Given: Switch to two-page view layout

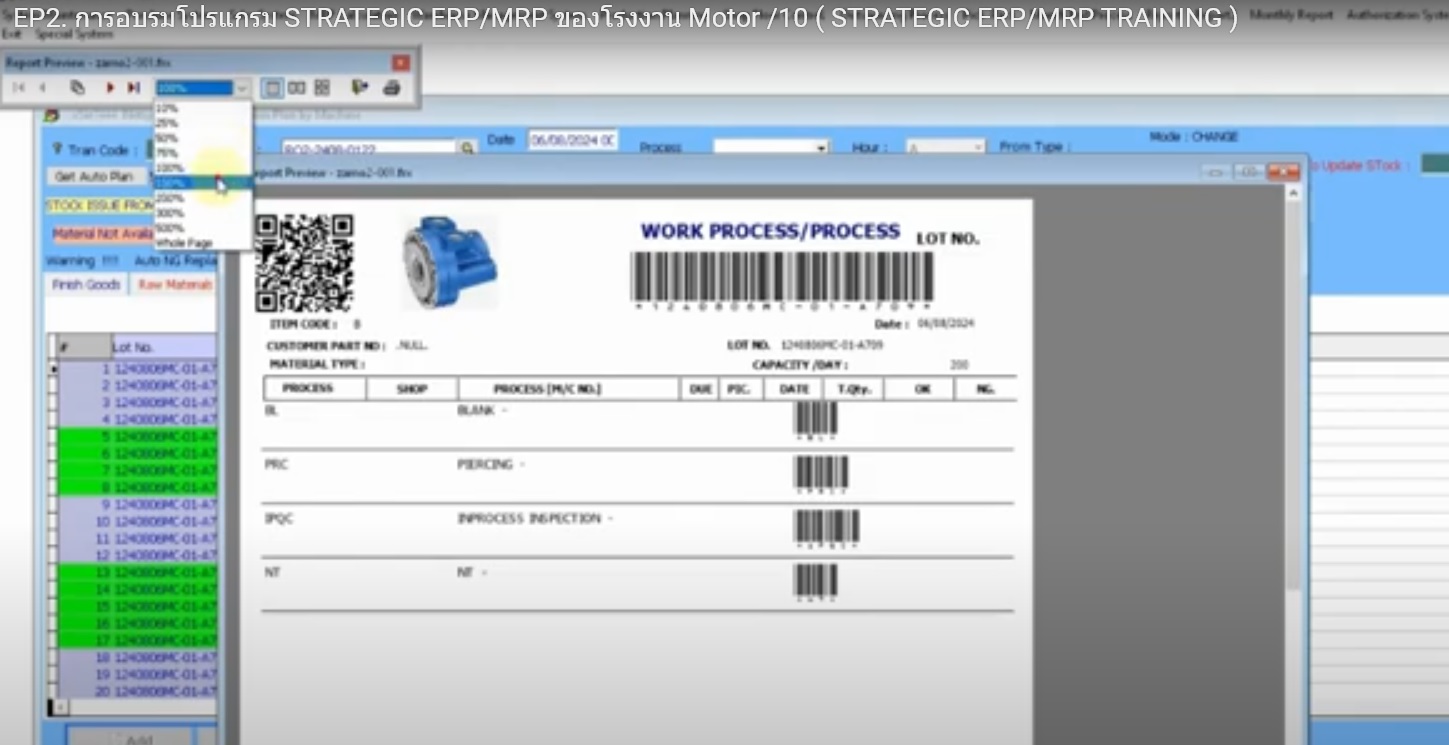Looking at the screenshot, I should (x=297, y=88).
